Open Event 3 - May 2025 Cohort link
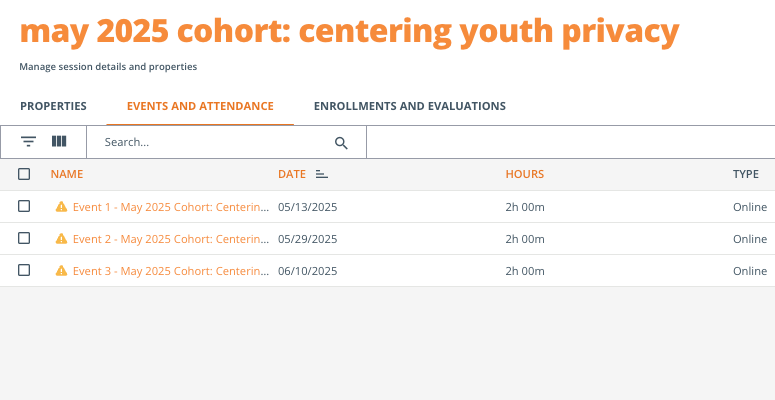Screen dimensions: 775x400 tap(171, 271)
